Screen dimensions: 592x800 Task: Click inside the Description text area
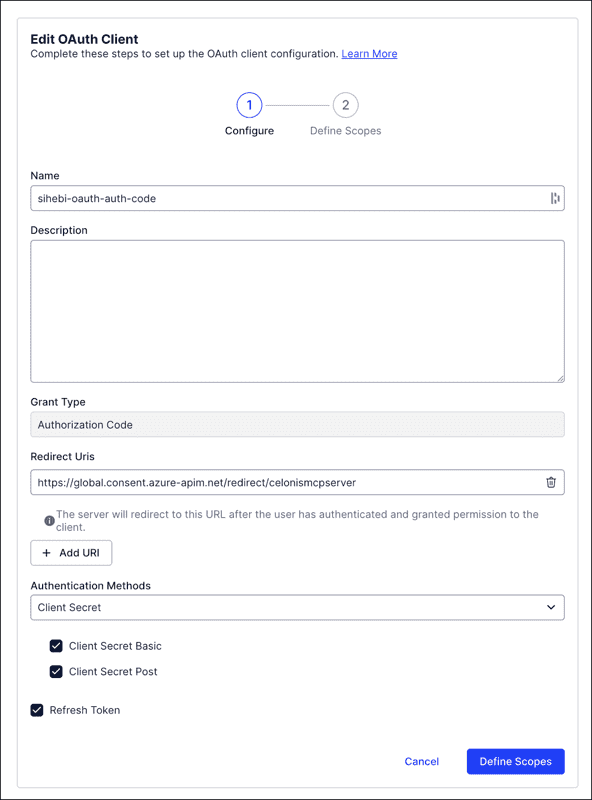[296, 310]
